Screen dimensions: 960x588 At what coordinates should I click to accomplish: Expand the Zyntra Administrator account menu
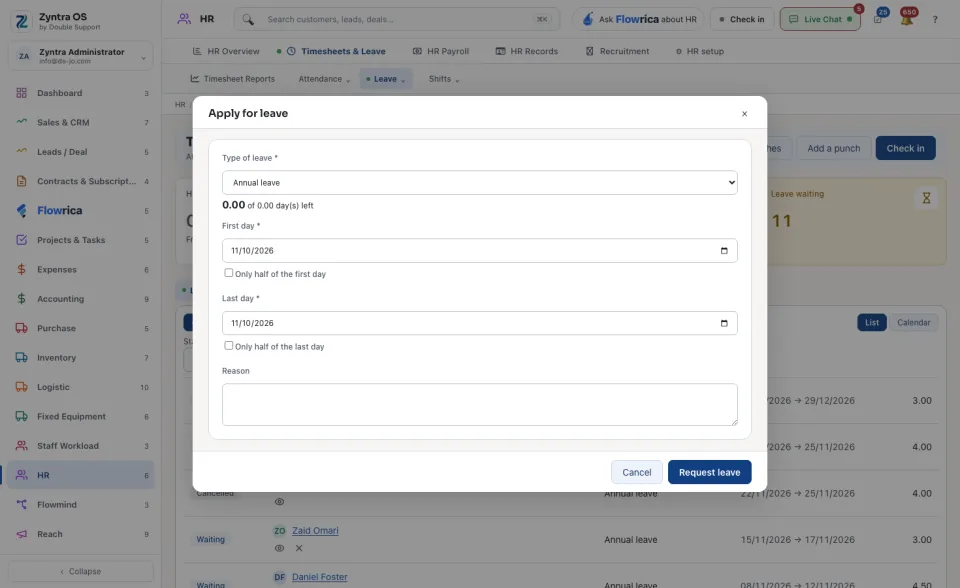(x=81, y=56)
